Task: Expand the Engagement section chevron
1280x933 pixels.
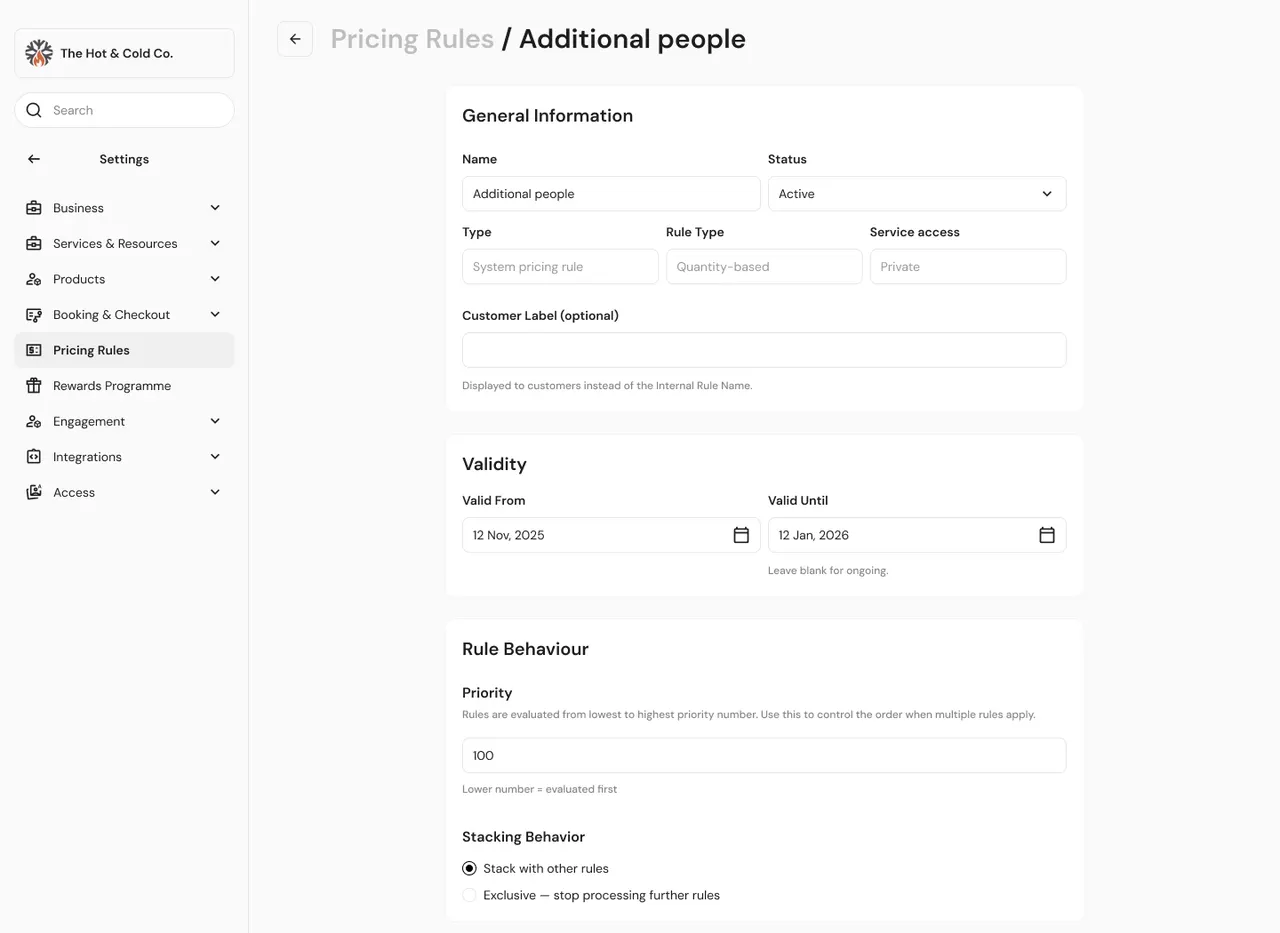Action: (x=215, y=421)
